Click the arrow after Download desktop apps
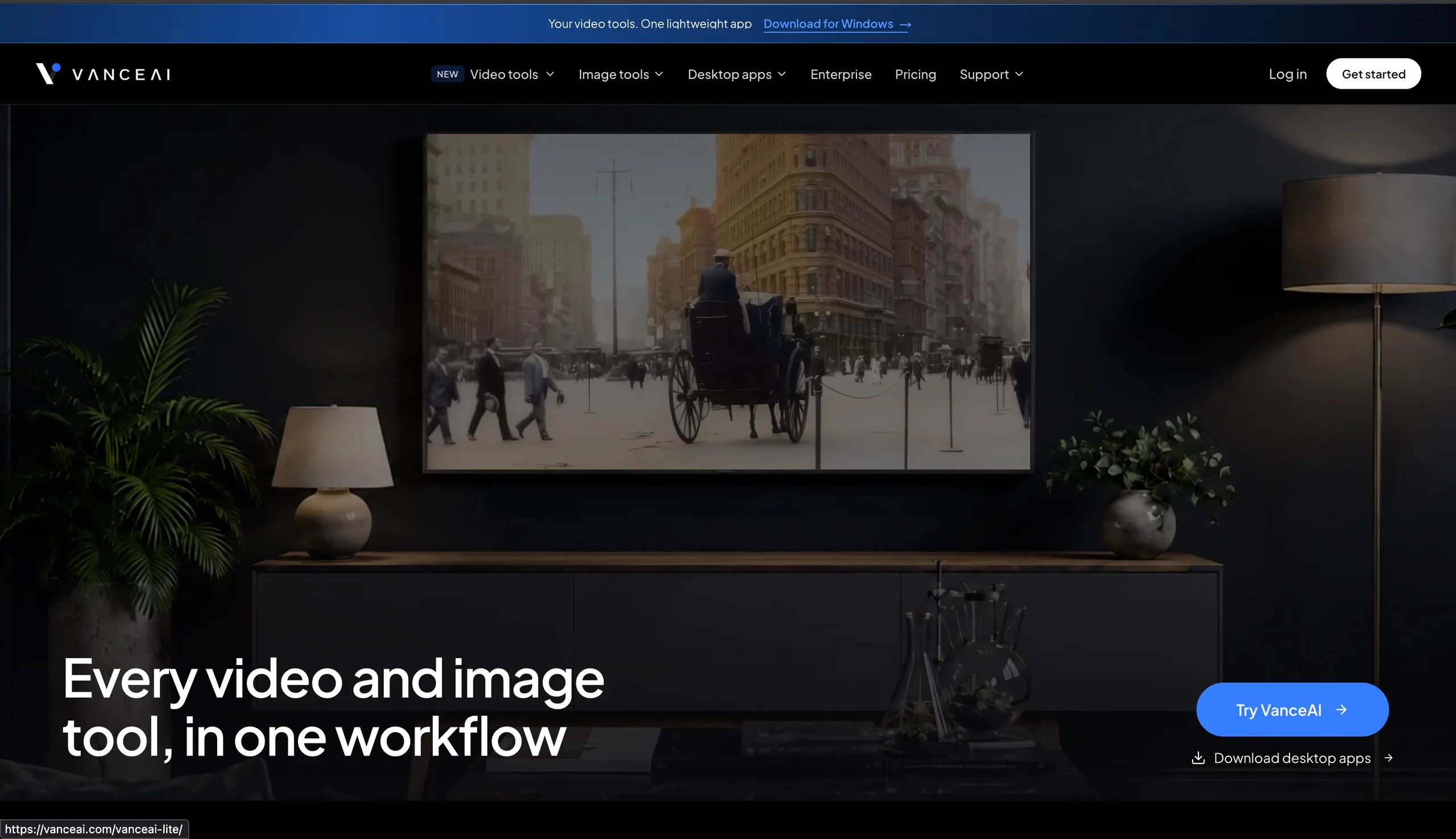The image size is (1456, 839). [1388, 758]
